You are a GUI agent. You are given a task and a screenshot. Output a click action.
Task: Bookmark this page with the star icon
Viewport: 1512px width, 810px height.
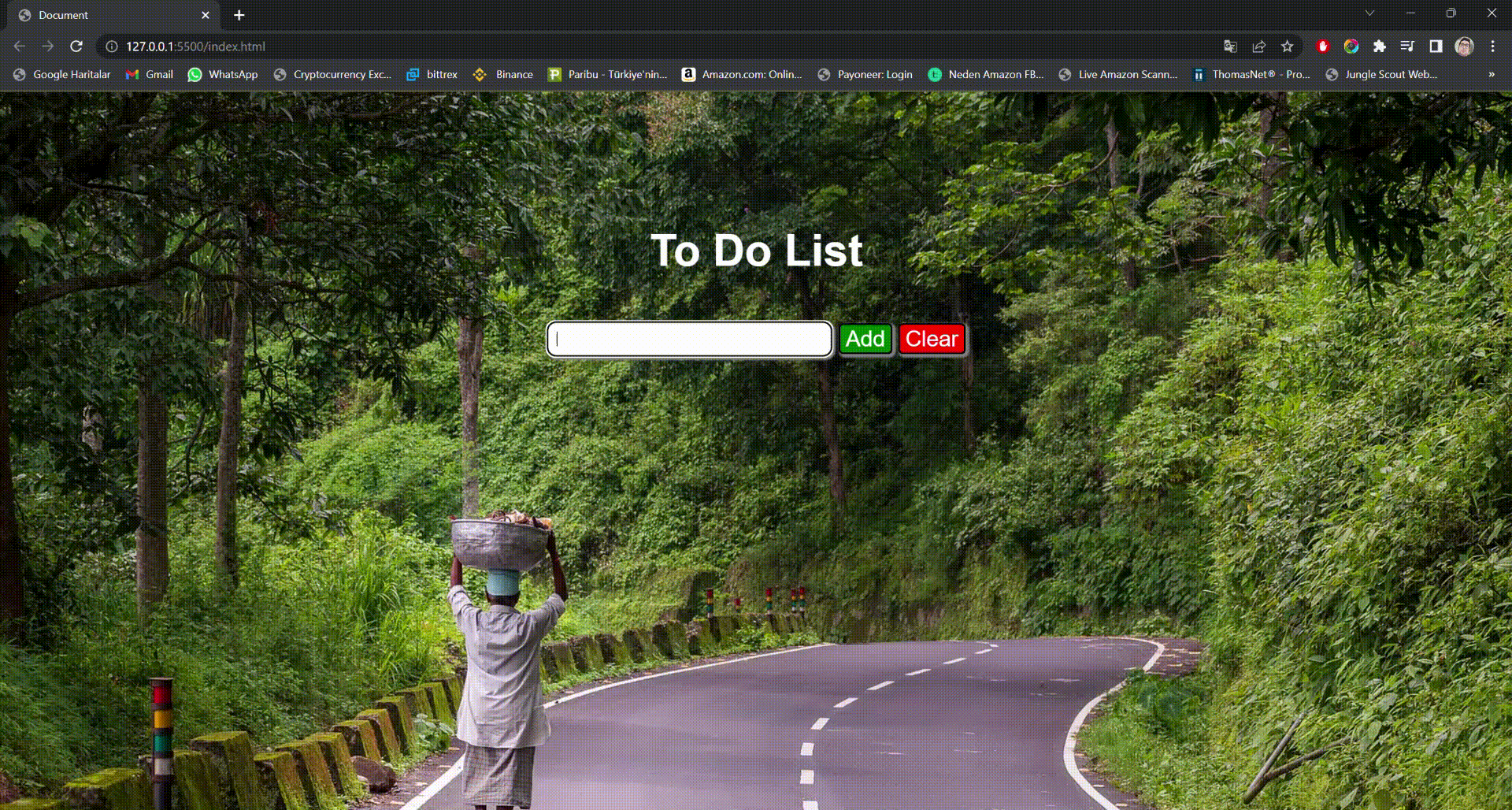(x=1287, y=46)
